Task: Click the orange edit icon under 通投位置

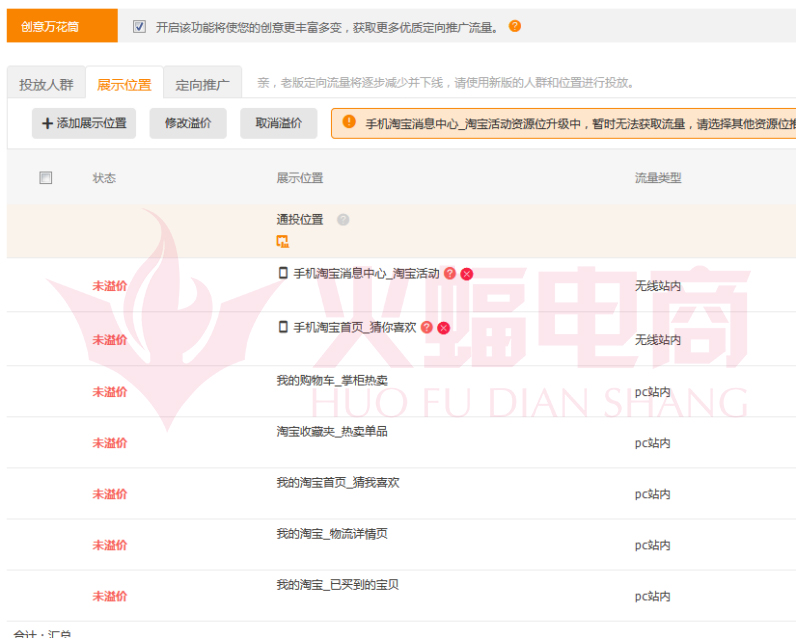Action: pos(282,242)
